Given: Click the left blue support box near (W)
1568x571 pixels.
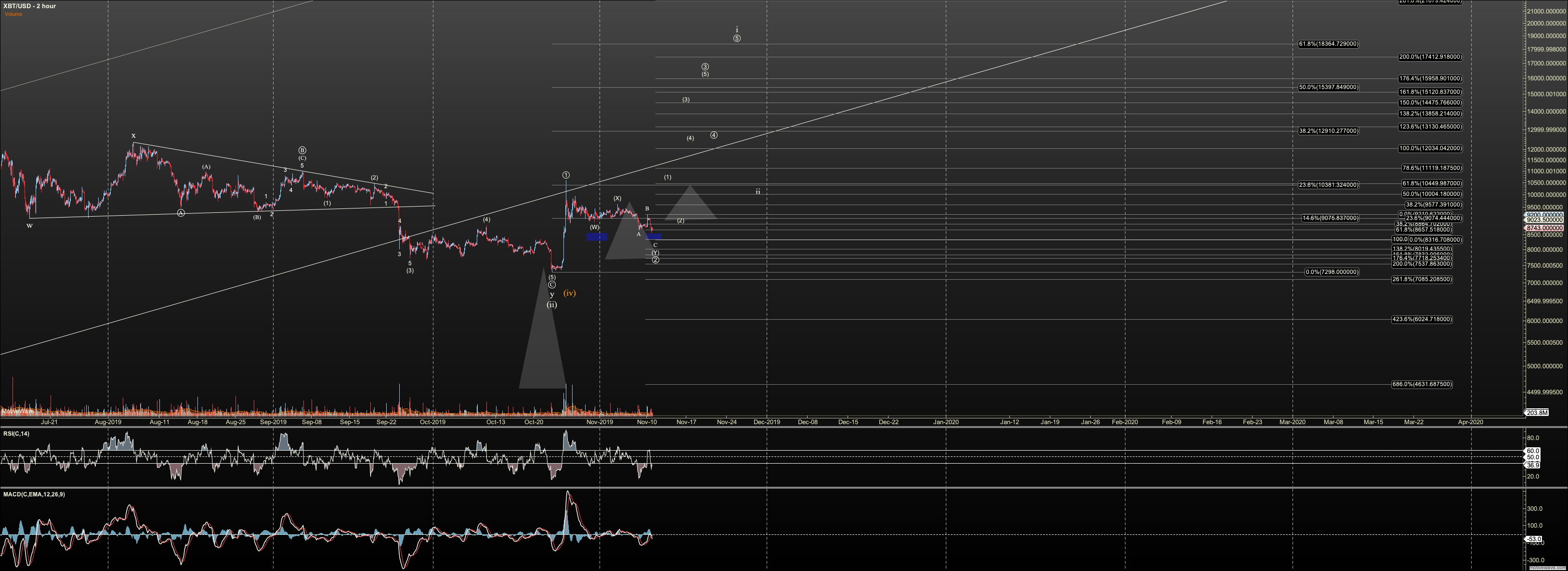Looking at the screenshot, I should coord(597,237).
